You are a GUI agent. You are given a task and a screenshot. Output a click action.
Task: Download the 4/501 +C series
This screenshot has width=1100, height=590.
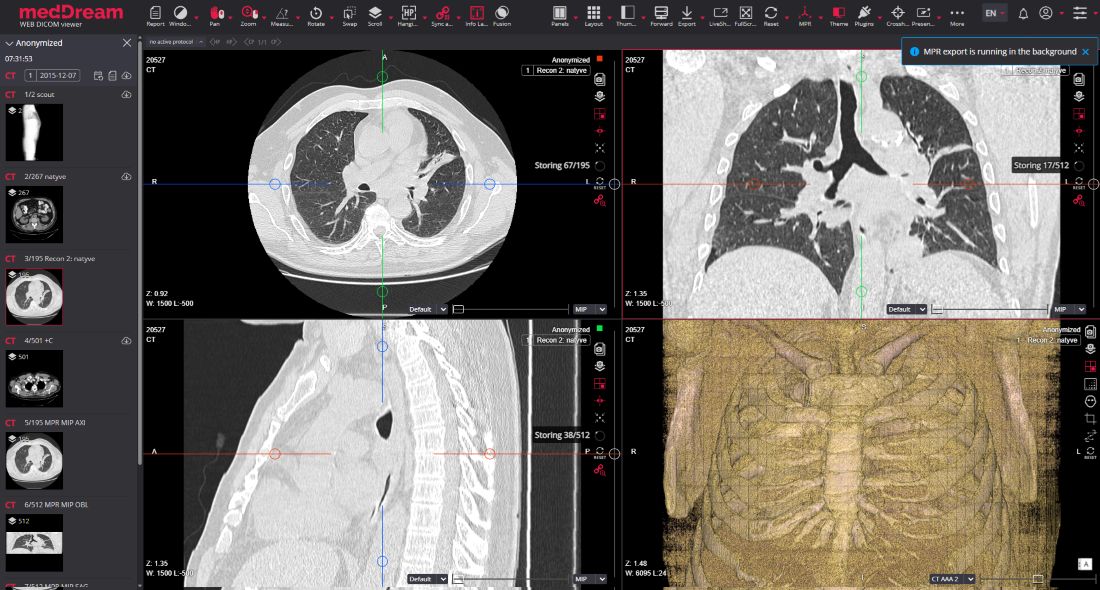tap(126, 341)
